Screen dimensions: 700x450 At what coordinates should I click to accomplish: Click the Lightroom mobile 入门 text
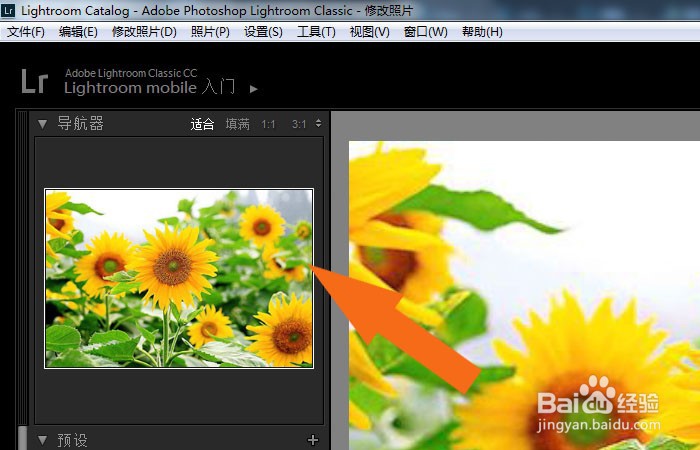[x=150, y=87]
